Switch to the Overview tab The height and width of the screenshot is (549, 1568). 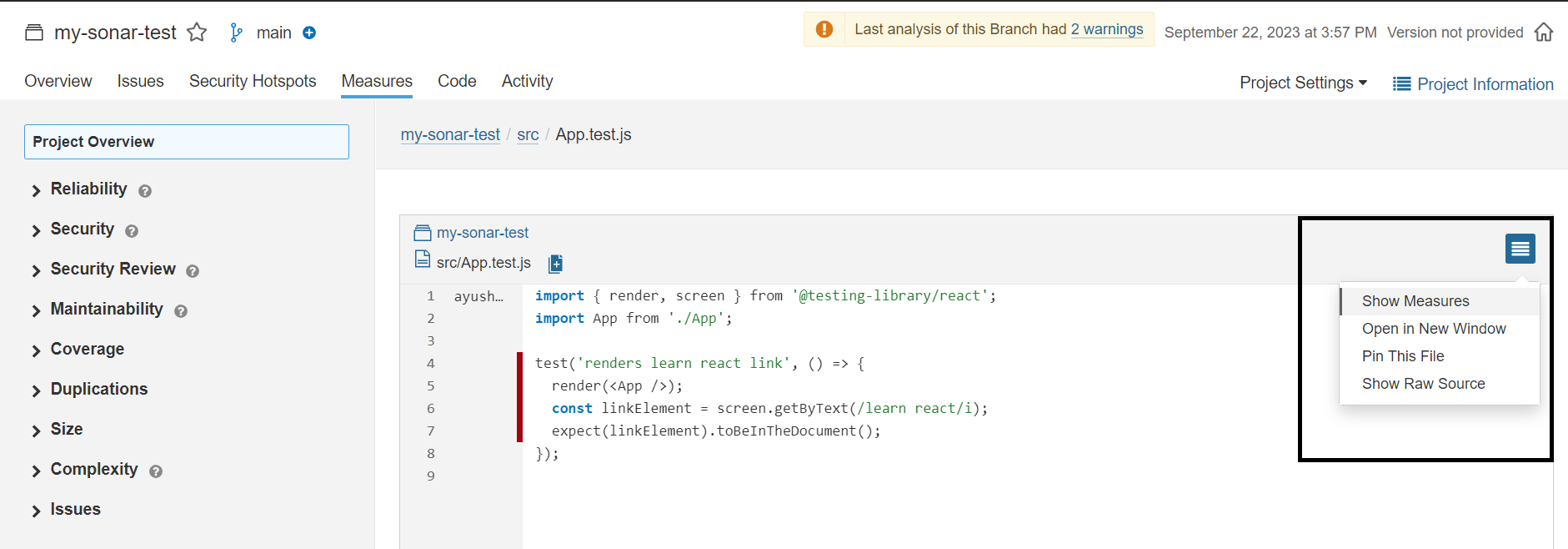pos(58,81)
